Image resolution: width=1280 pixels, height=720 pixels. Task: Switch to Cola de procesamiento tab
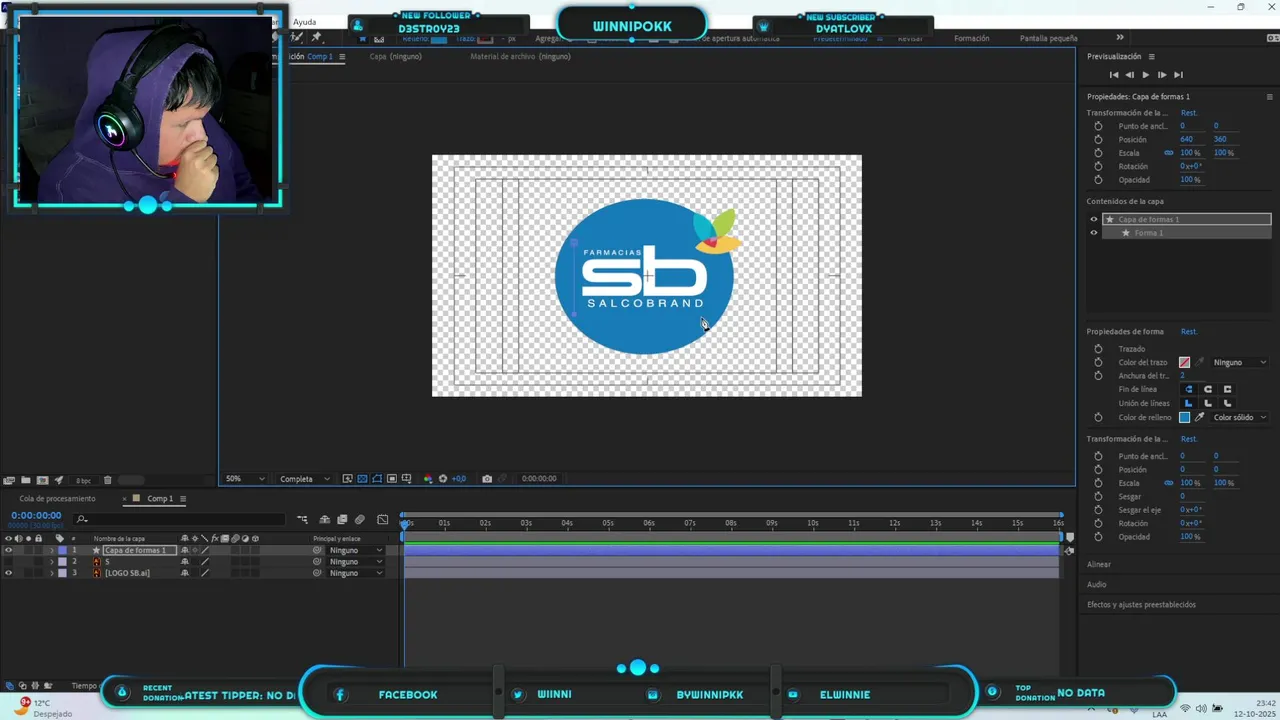coord(57,499)
